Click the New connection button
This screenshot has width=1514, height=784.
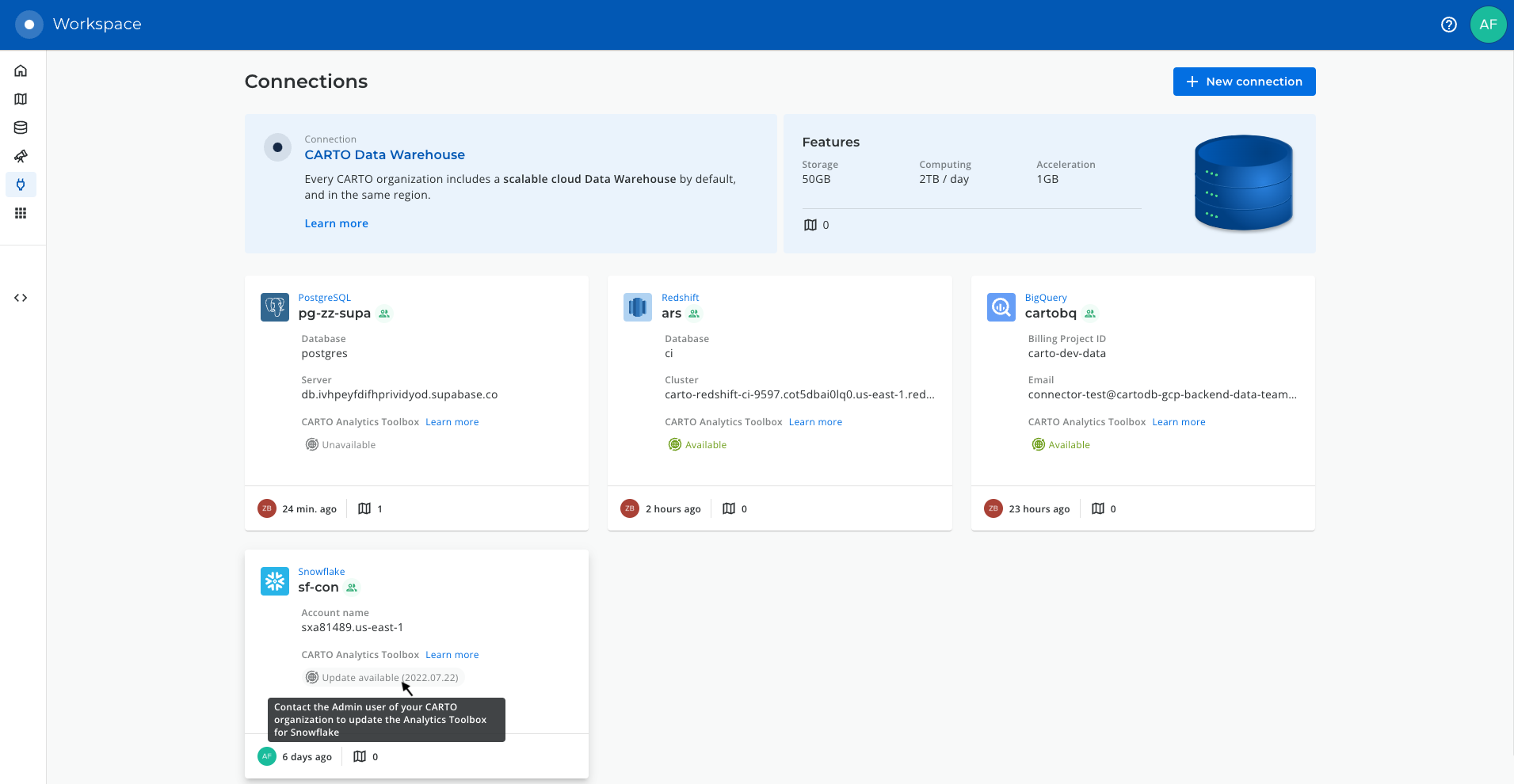(x=1244, y=82)
